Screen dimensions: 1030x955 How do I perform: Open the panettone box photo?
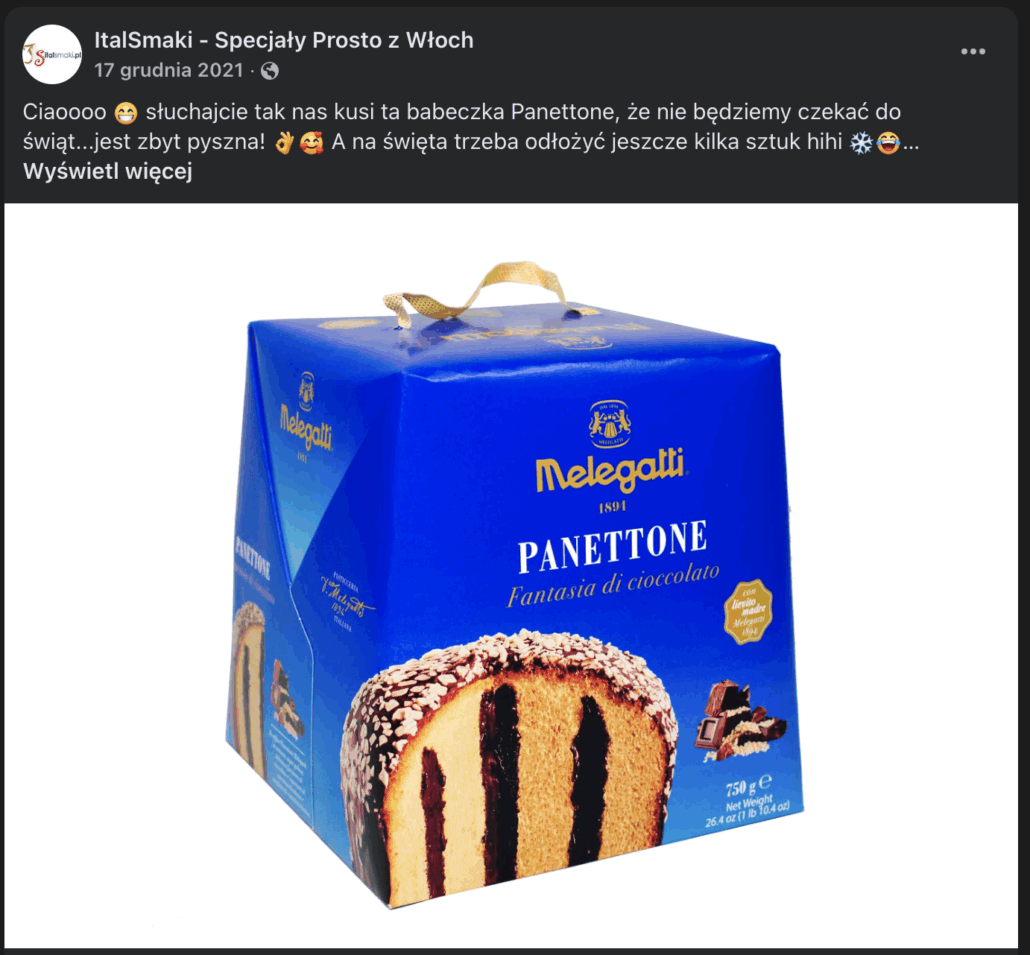(x=511, y=575)
